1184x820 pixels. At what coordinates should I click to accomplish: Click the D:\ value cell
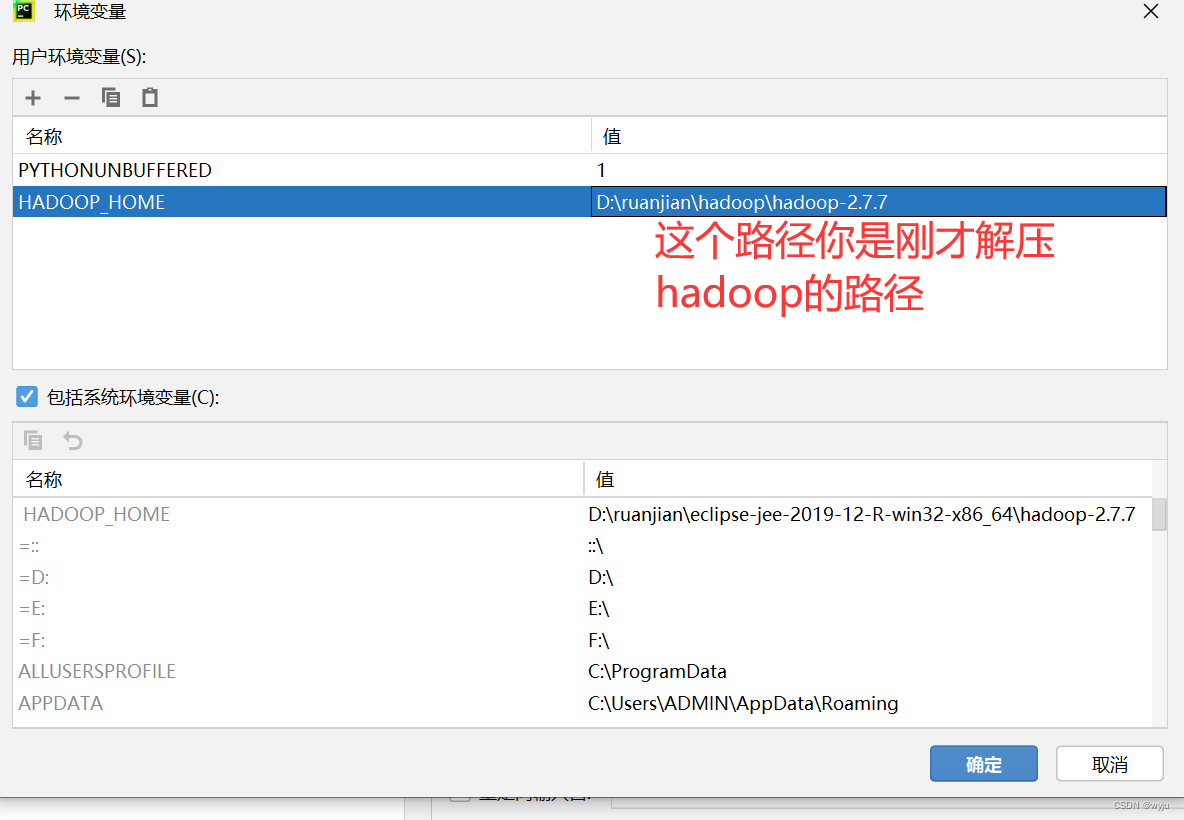601,578
